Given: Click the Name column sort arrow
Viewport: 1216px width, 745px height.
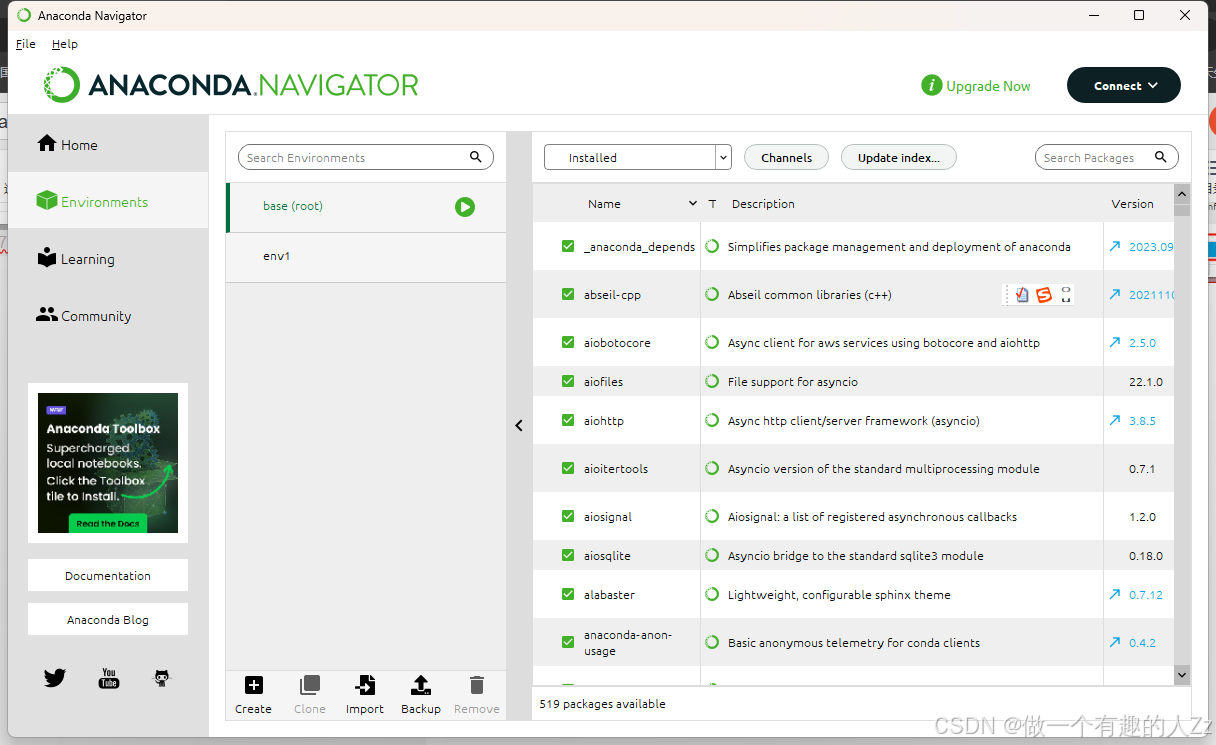Looking at the screenshot, I should 692,203.
